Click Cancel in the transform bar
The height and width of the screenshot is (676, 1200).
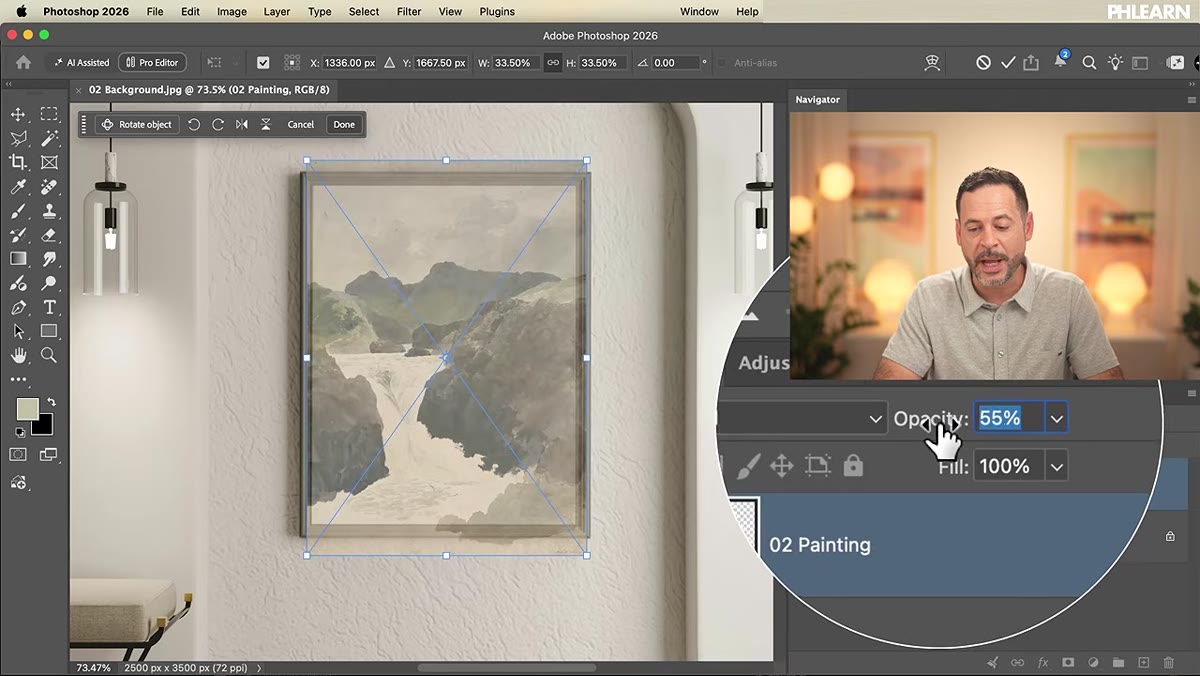[301, 125]
